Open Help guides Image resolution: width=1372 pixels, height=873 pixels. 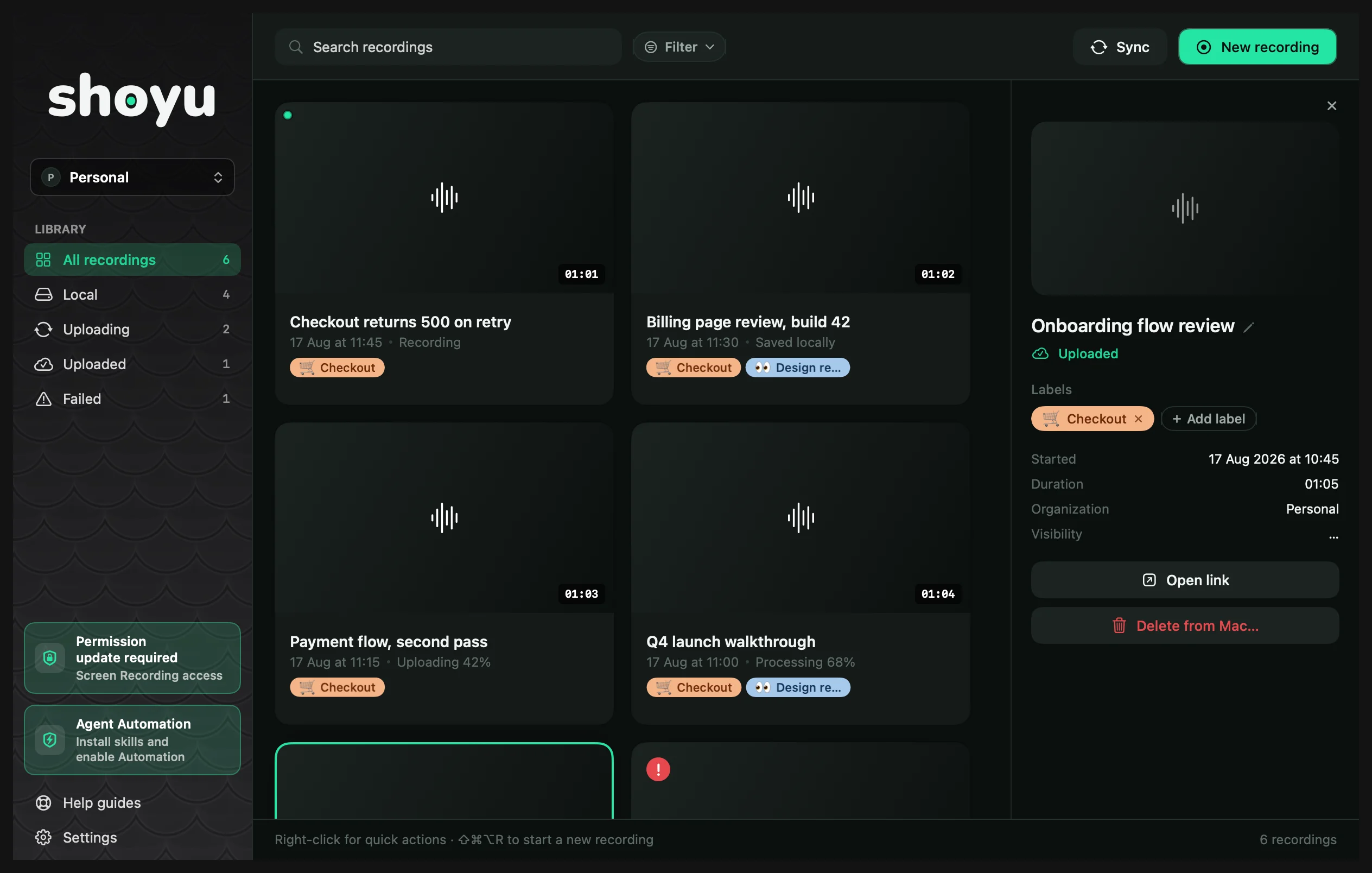coord(132,803)
